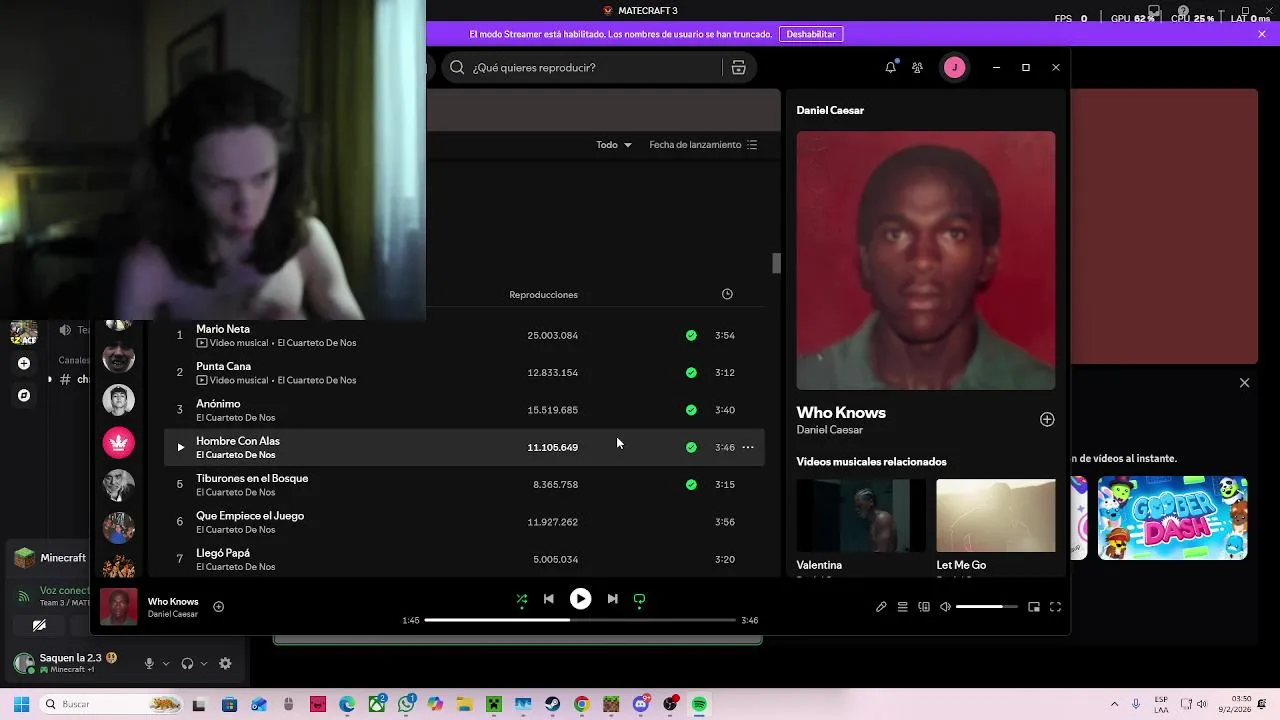Screen dimensions: 1280x720
Task: Open the Punta Cana song title
Action: (223, 366)
